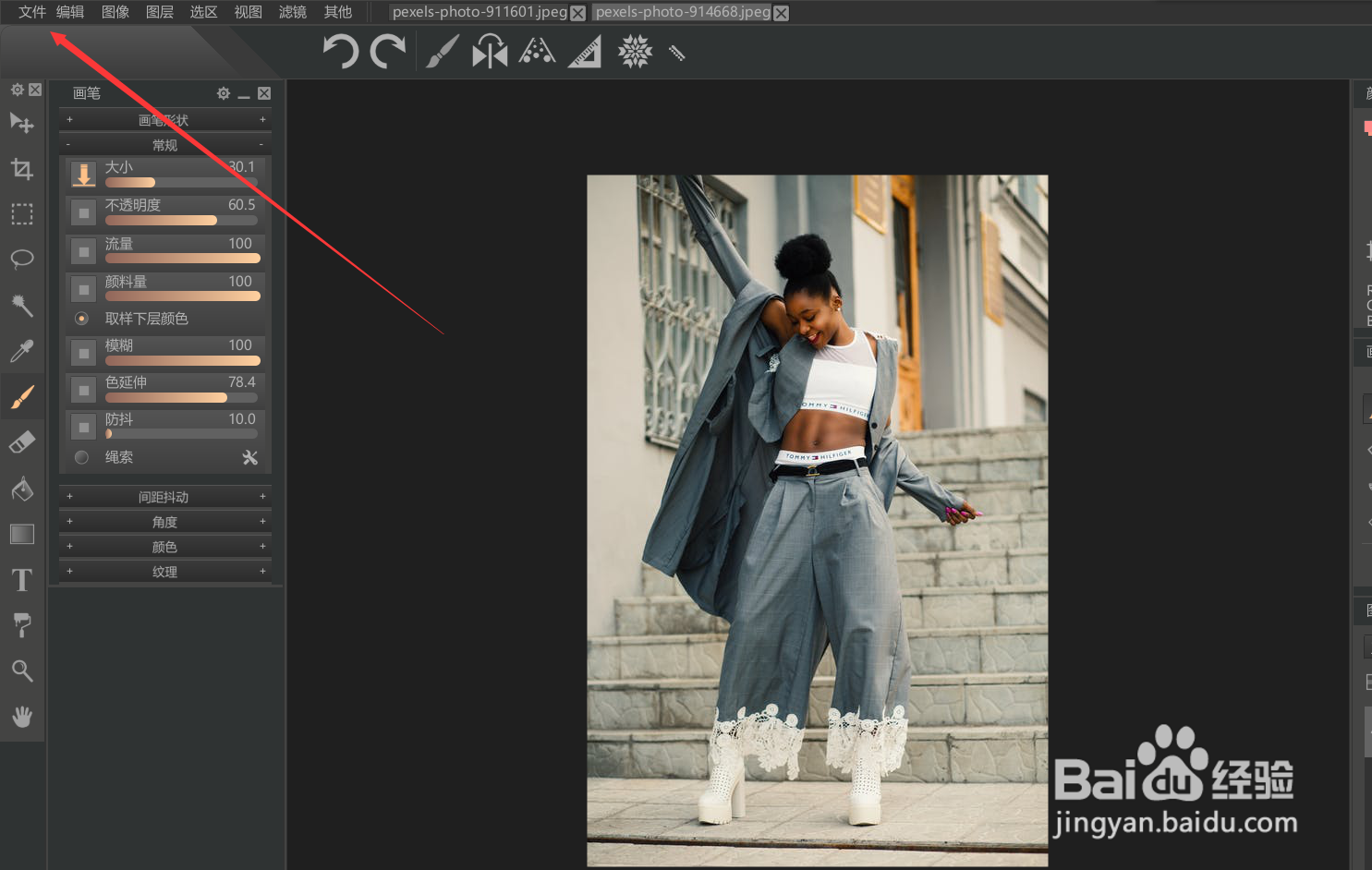
Task: Toggle pressure box for 不透明度
Action: (83, 213)
